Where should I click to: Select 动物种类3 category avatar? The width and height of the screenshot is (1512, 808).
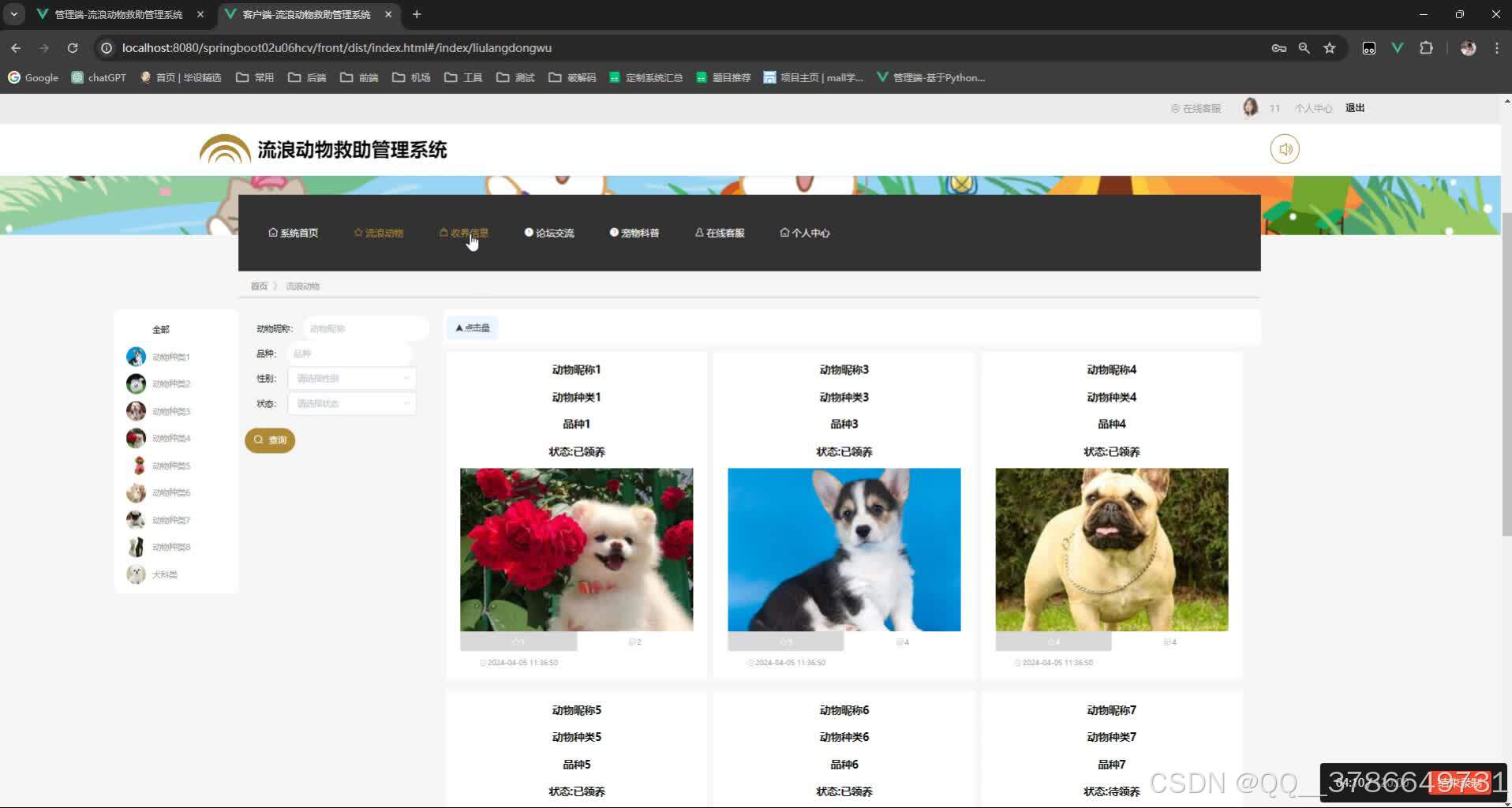pos(136,411)
